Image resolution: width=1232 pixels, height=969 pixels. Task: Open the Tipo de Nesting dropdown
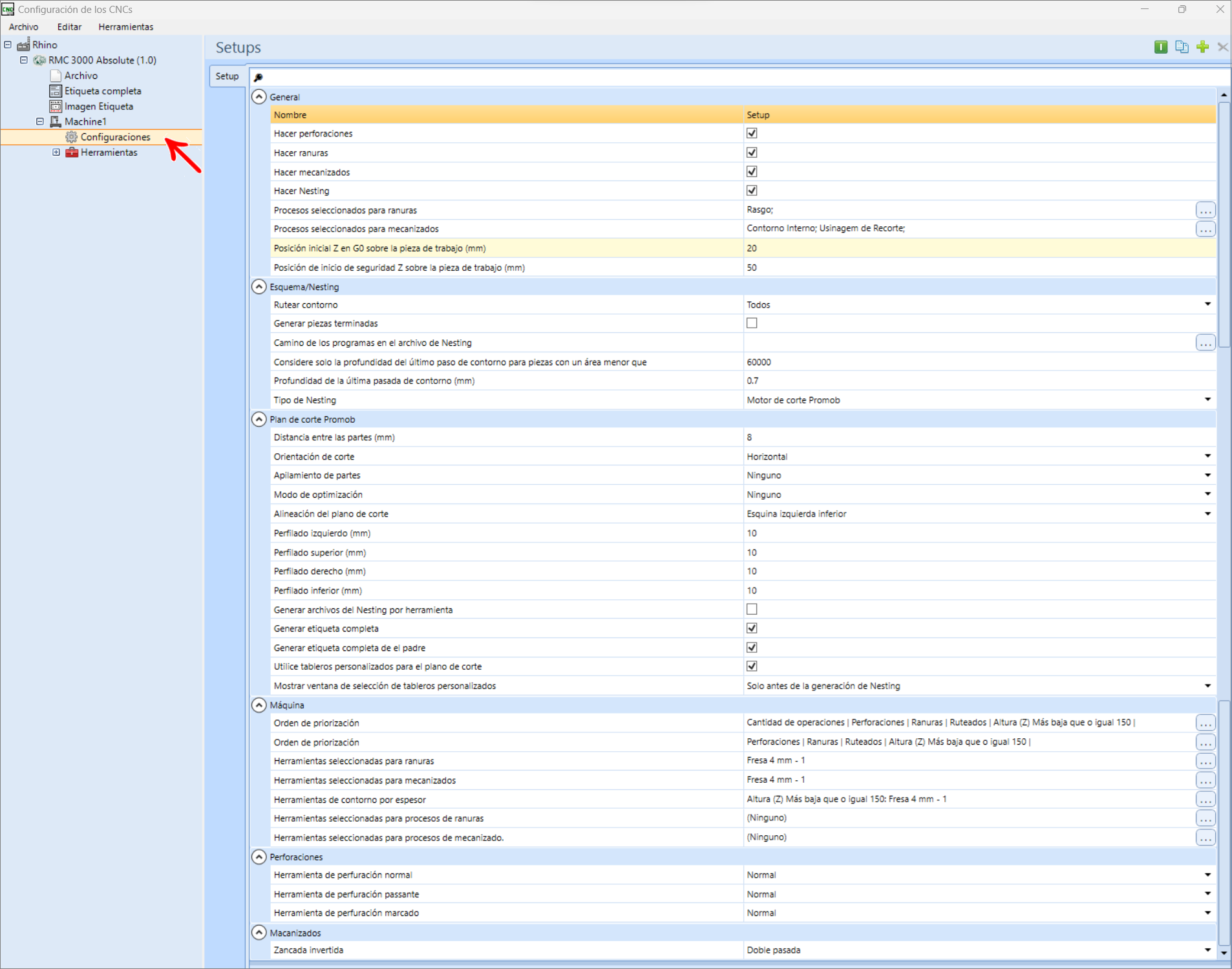1207,399
